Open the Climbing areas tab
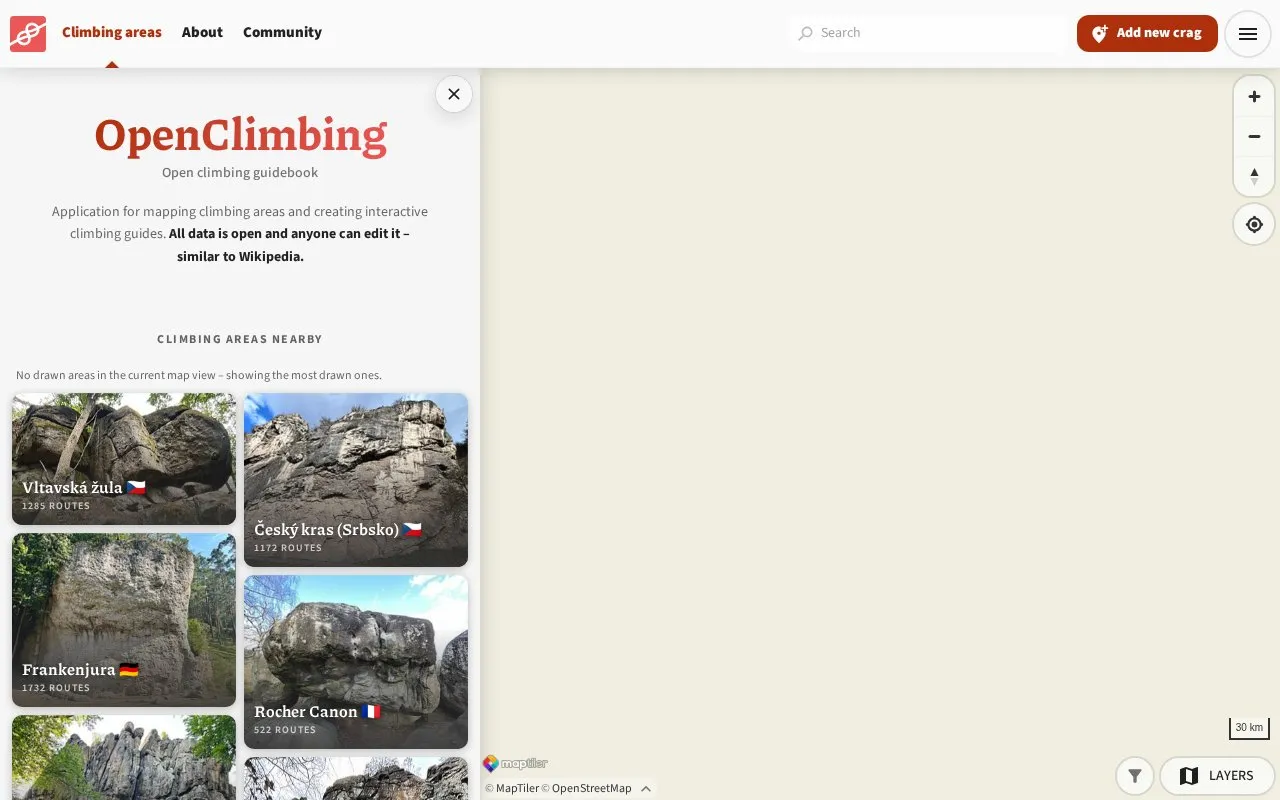 point(112,32)
